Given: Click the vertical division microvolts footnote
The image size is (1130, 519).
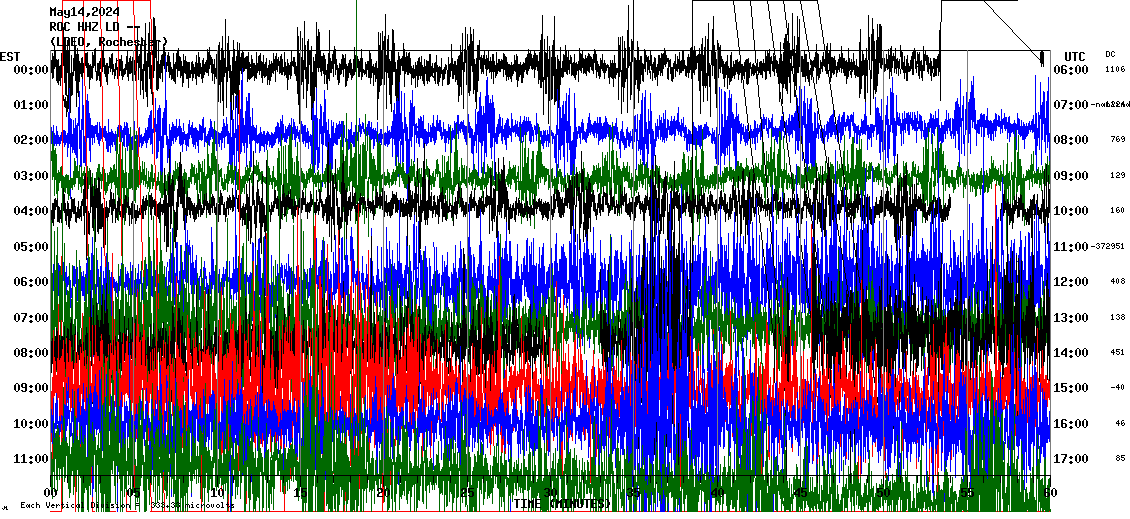Looking at the screenshot, I should (x=125, y=506).
